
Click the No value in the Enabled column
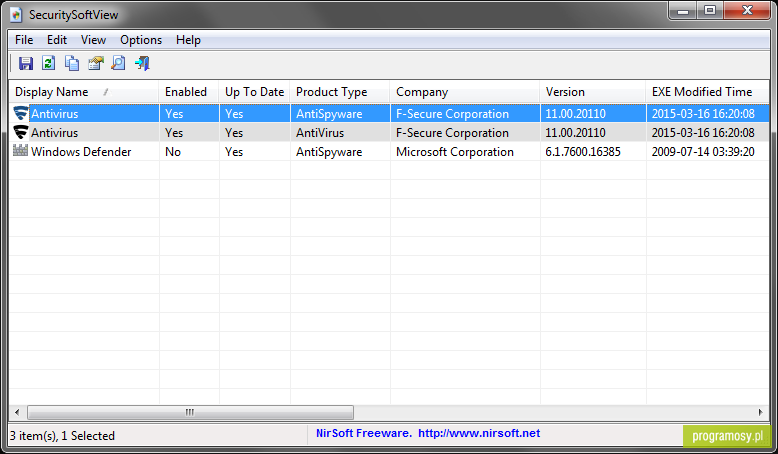pyautogui.click(x=173, y=152)
